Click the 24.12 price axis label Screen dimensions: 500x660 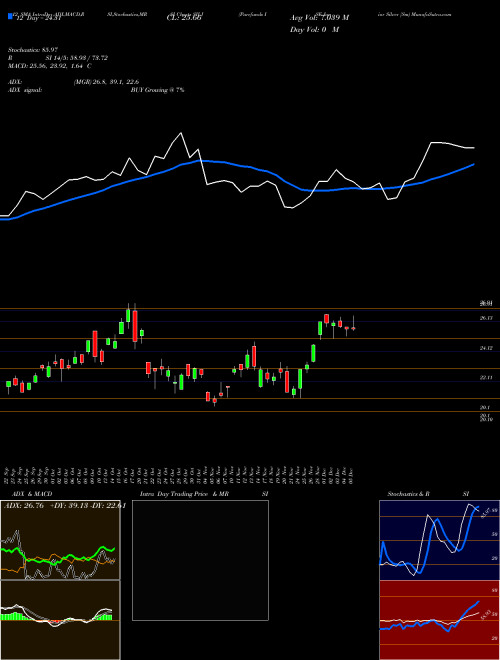click(x=486, y=348)
